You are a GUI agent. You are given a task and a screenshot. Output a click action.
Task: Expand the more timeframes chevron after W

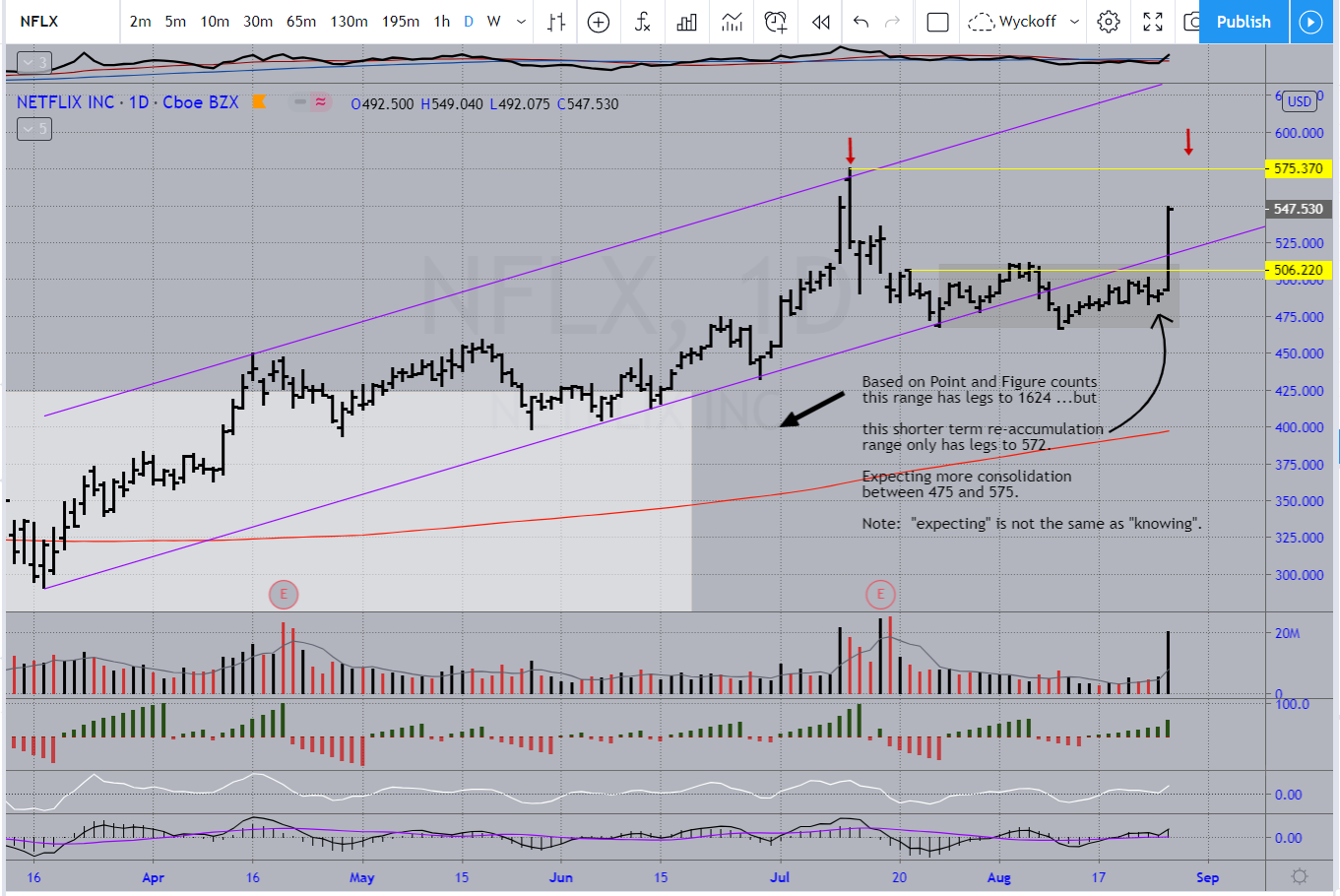coord(521,22)
